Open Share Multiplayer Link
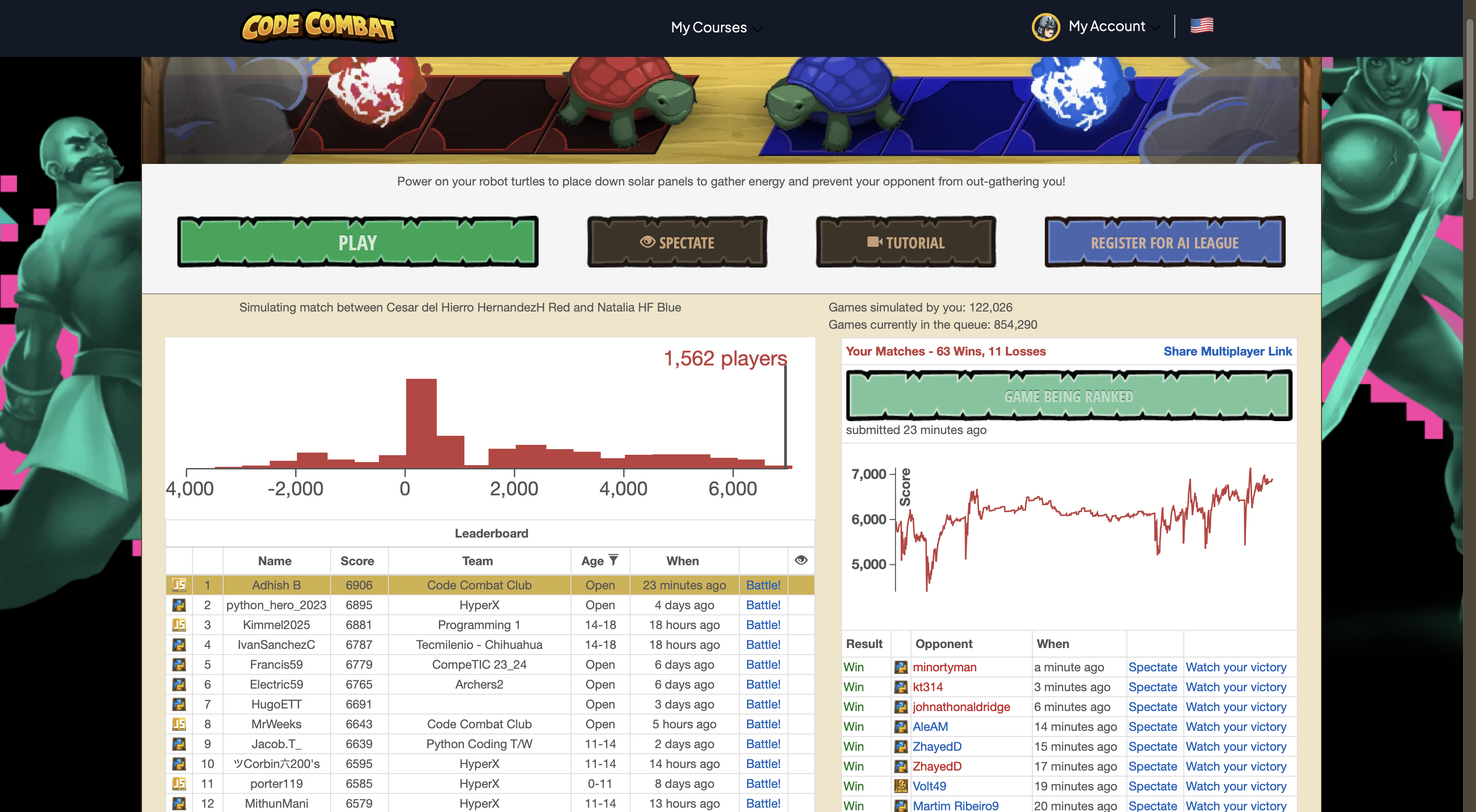 1227,351
